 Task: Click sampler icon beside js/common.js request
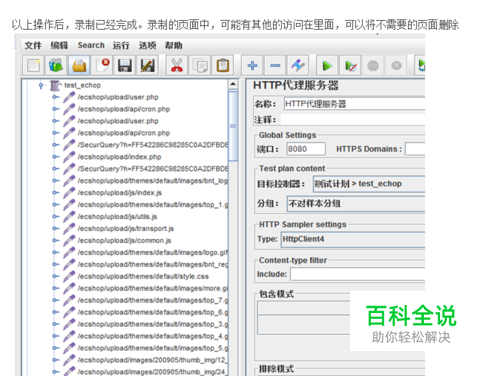click(69, 240)
